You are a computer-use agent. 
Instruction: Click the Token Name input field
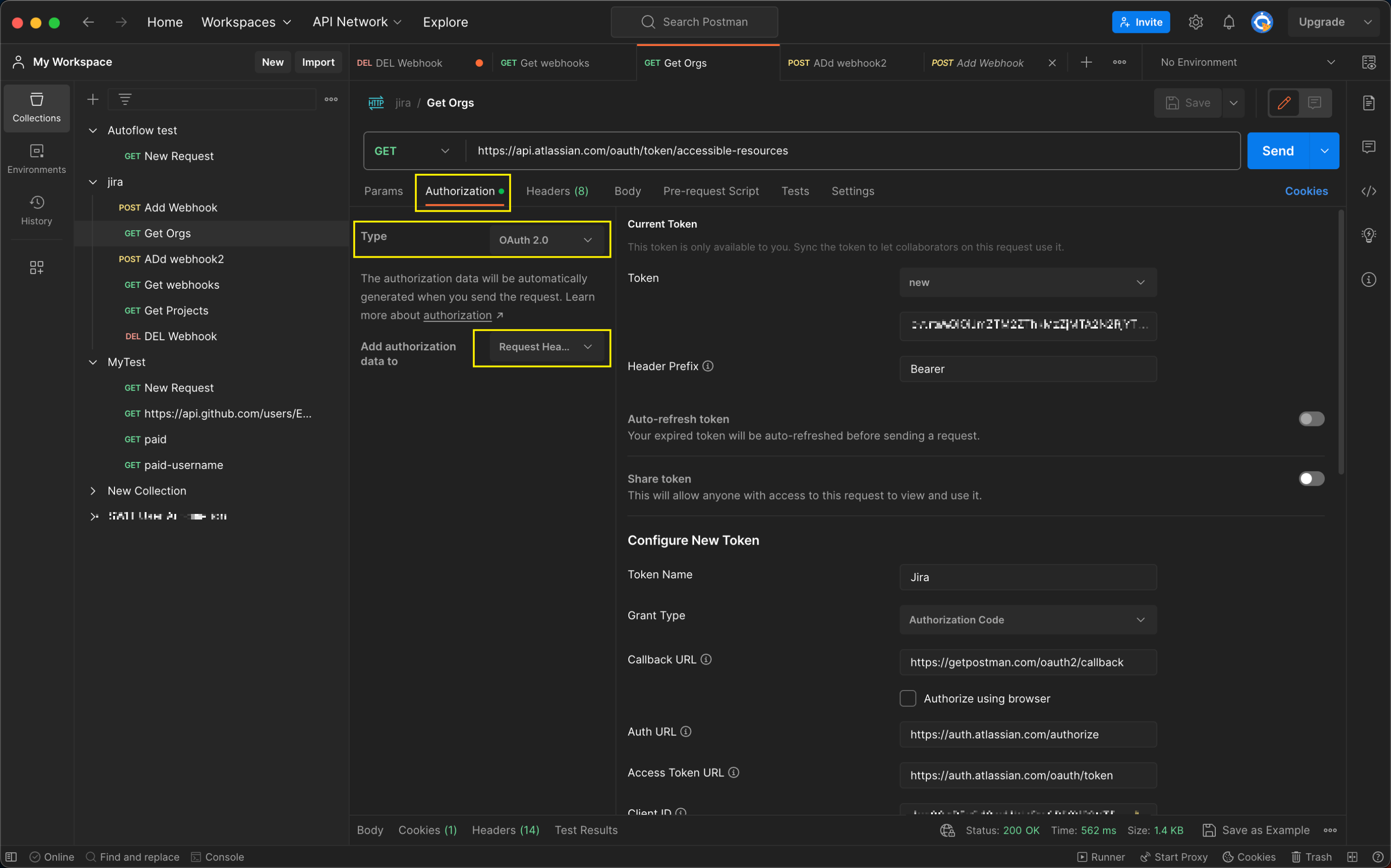click(x=1027, y=577)
